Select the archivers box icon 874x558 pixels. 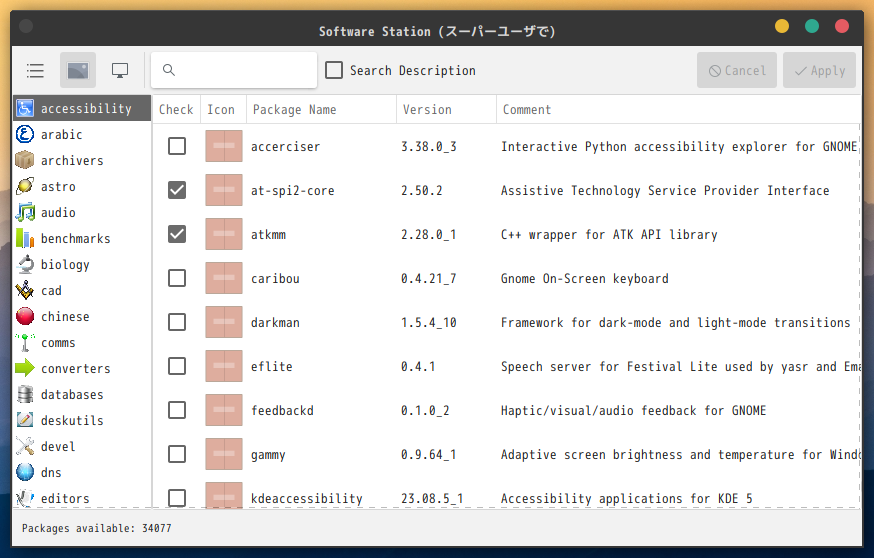coord(25,161)
